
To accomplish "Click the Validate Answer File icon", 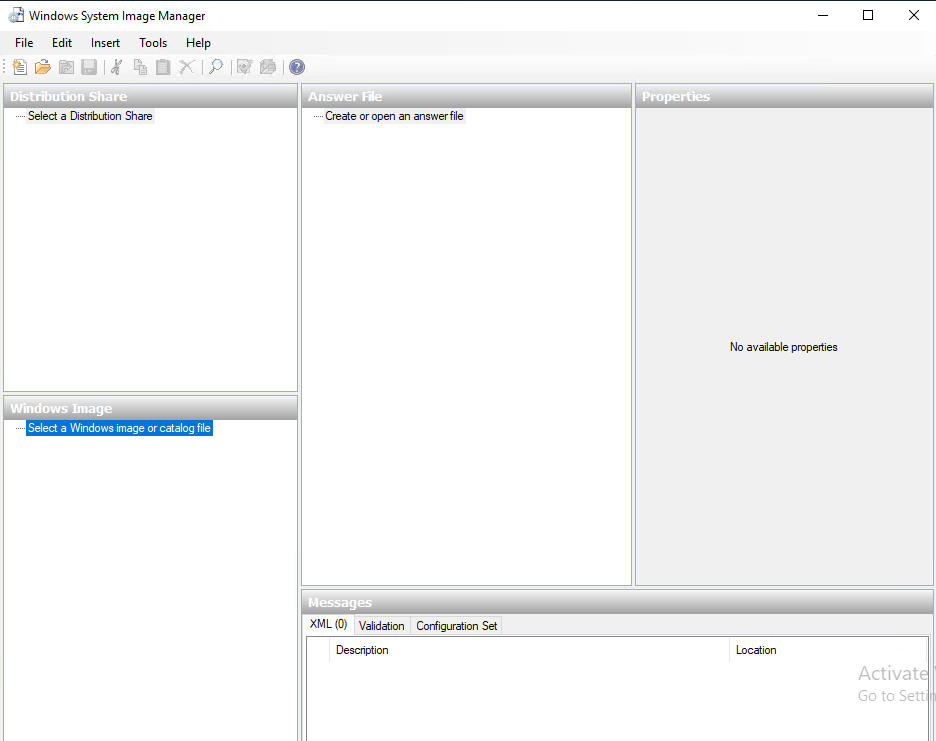I will click(x=244, y=67).
